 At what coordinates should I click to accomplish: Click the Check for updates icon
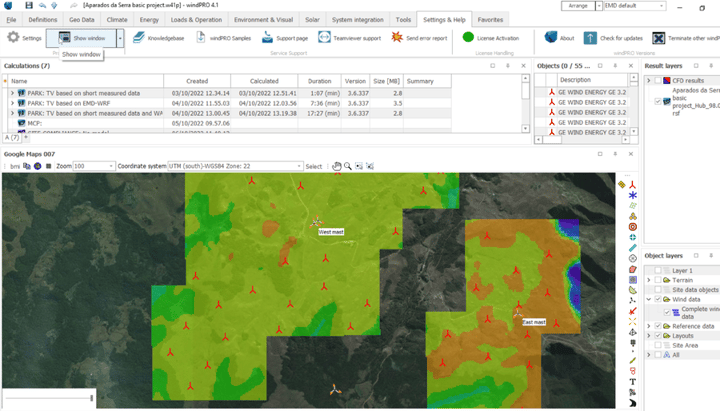(x=590, y=38)
